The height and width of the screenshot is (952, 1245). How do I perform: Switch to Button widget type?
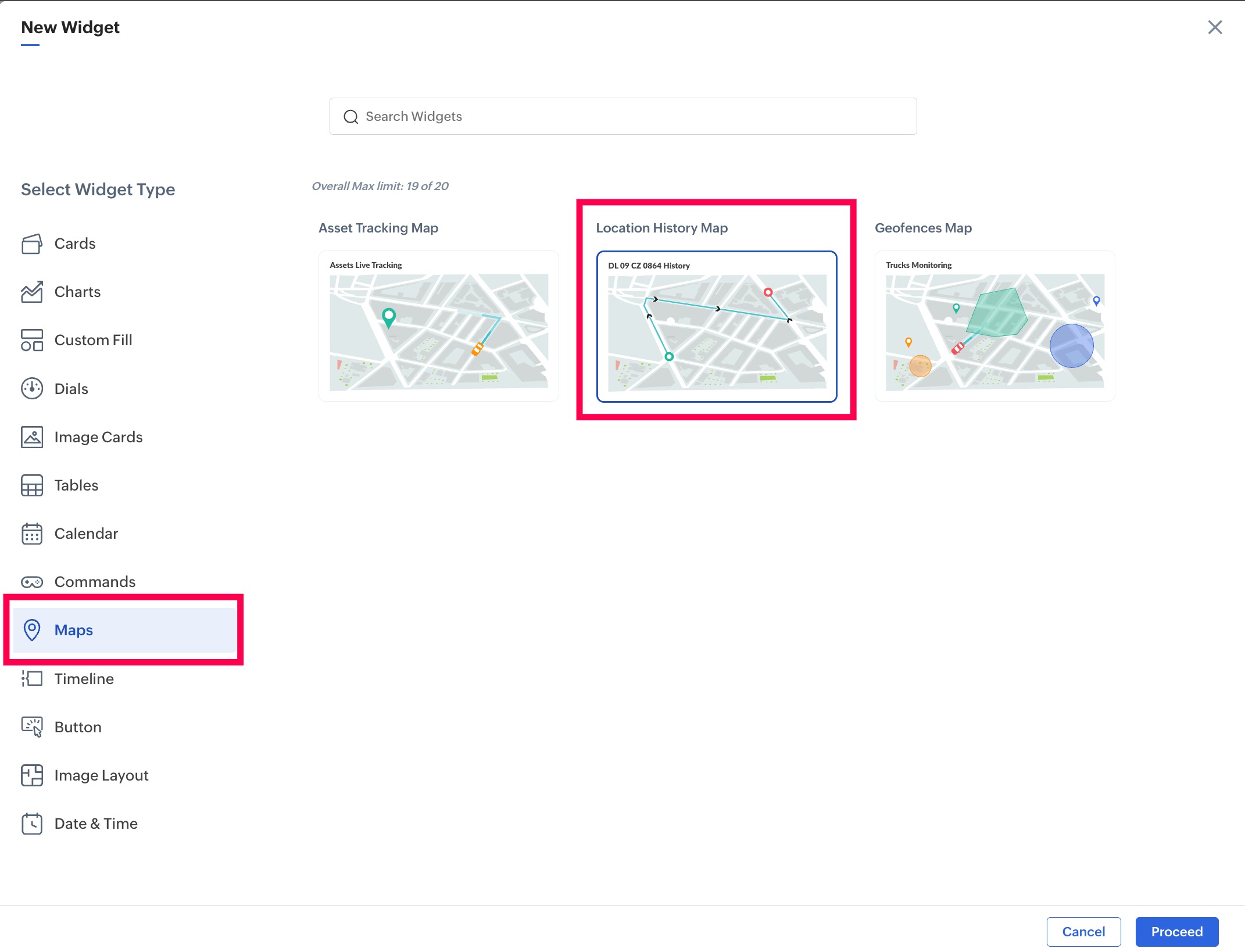coord(77,727)
